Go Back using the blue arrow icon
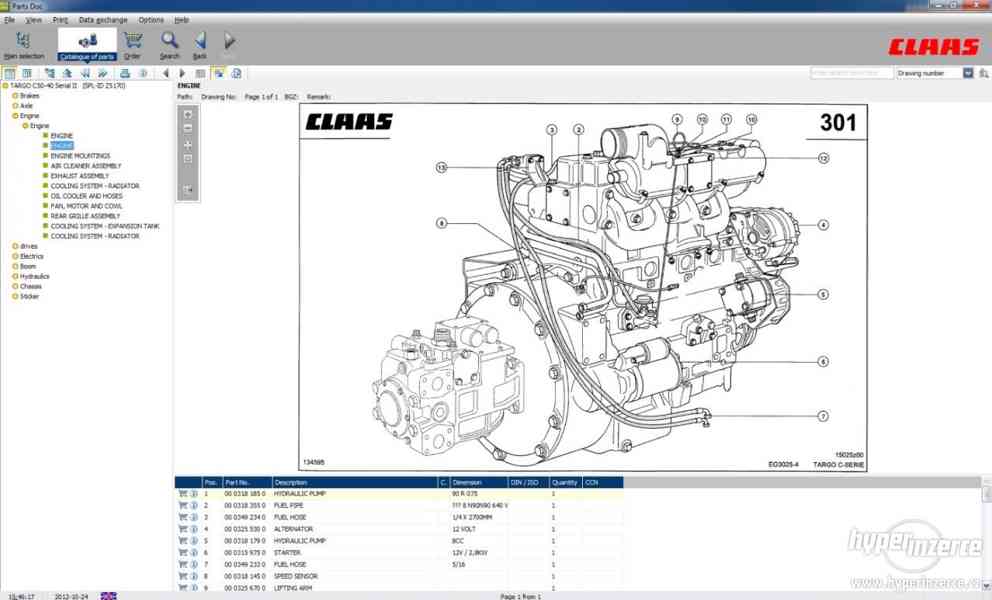 click(x=200, y=46)
